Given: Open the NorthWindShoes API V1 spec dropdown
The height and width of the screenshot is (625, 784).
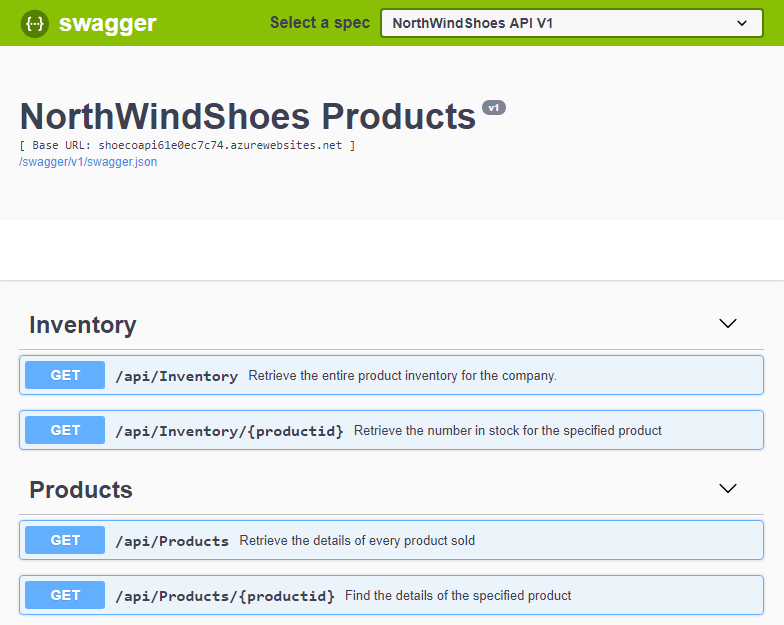Looking at the screenshot, I should click(572, 23).
